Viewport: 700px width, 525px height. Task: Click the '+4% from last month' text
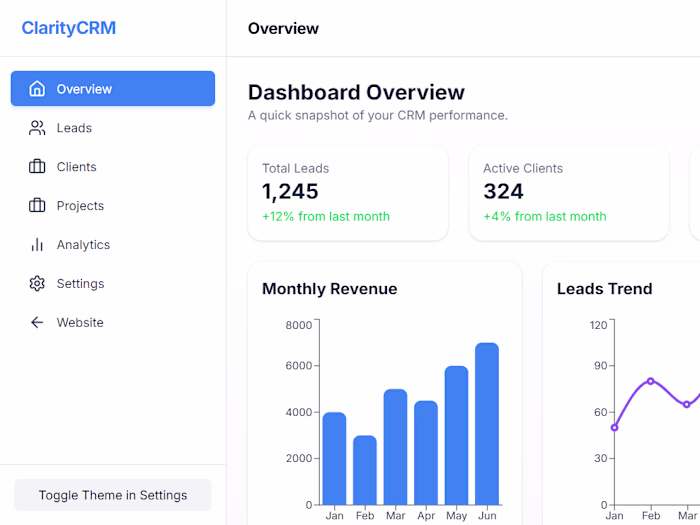coord(545,217)
